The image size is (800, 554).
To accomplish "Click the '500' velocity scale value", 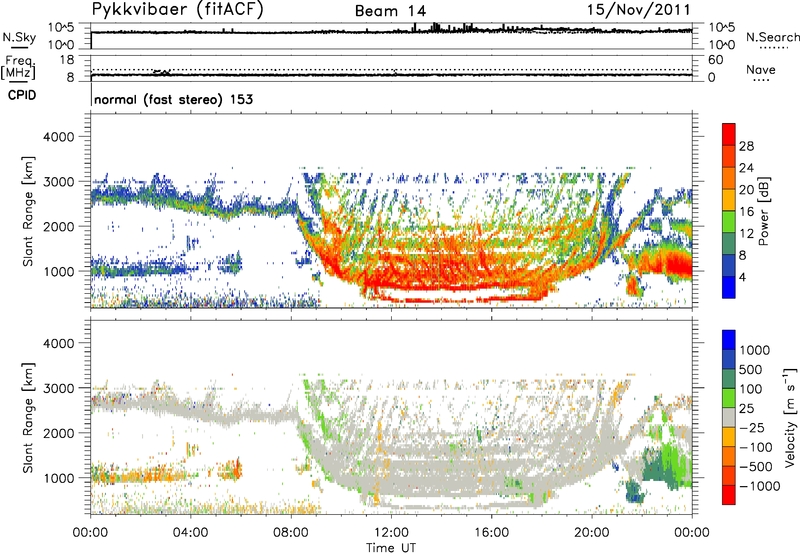I will 751,369.
